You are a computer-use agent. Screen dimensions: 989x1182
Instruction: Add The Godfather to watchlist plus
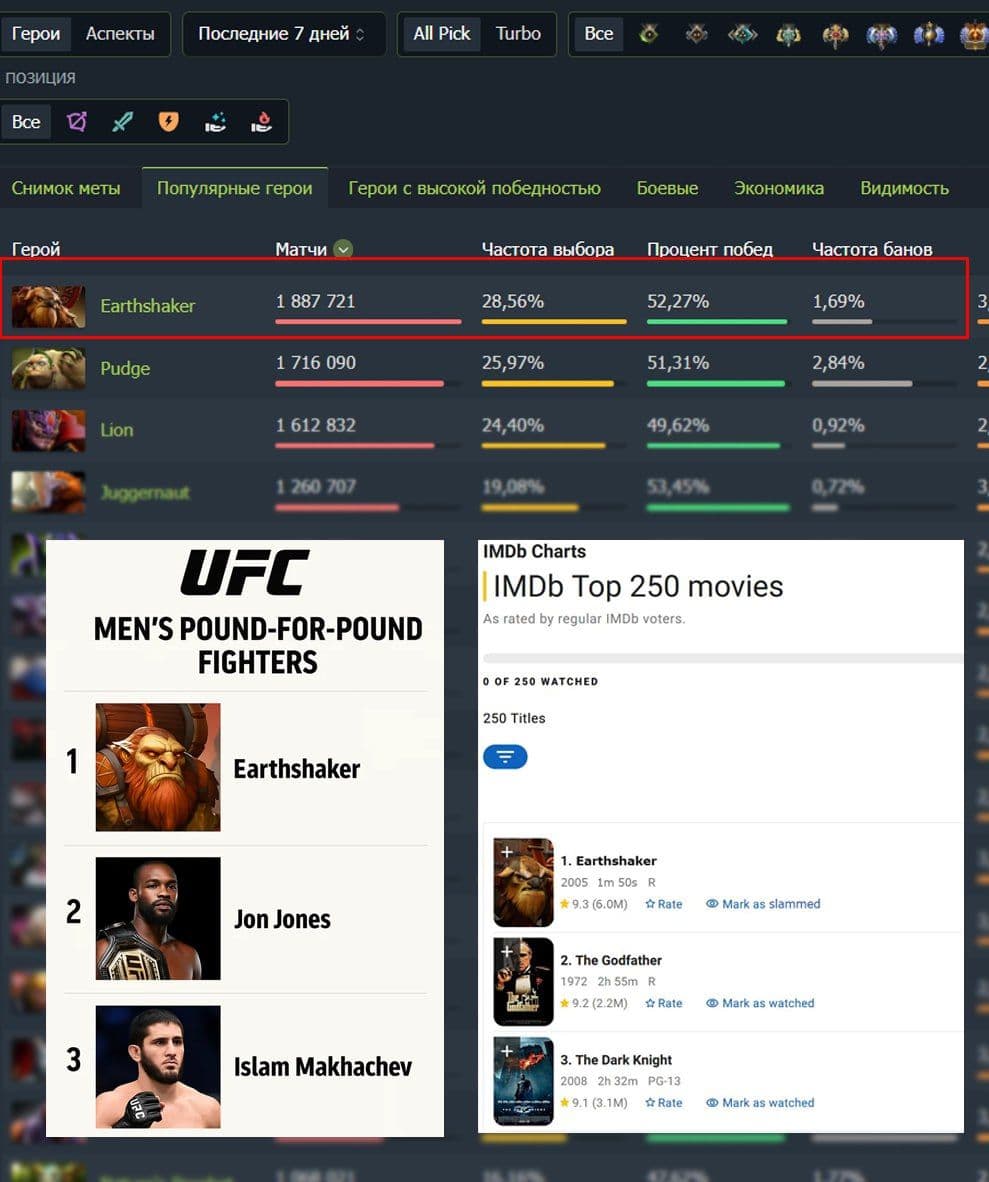click(507, 952)
